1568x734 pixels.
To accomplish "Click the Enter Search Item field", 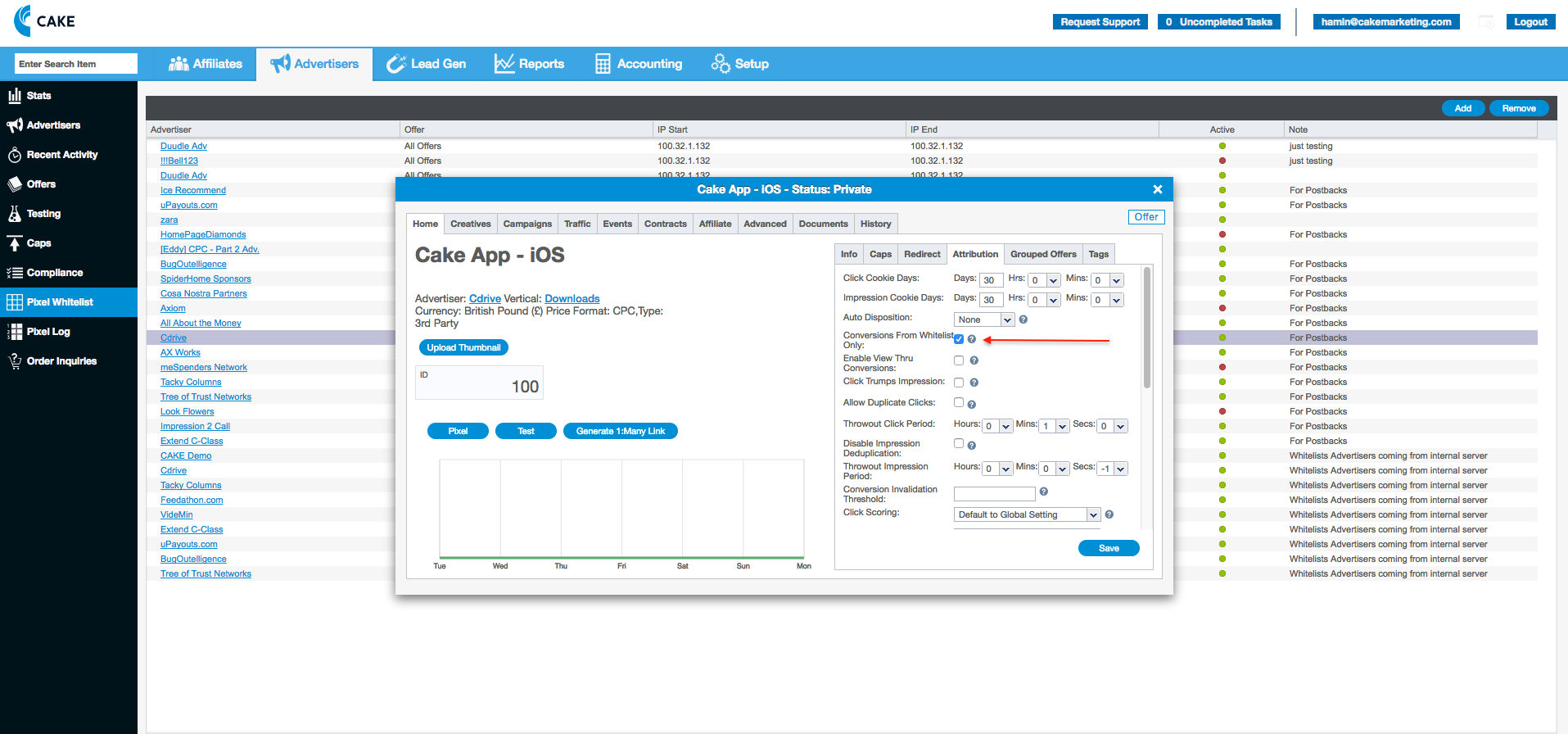I will pos(76,64).
